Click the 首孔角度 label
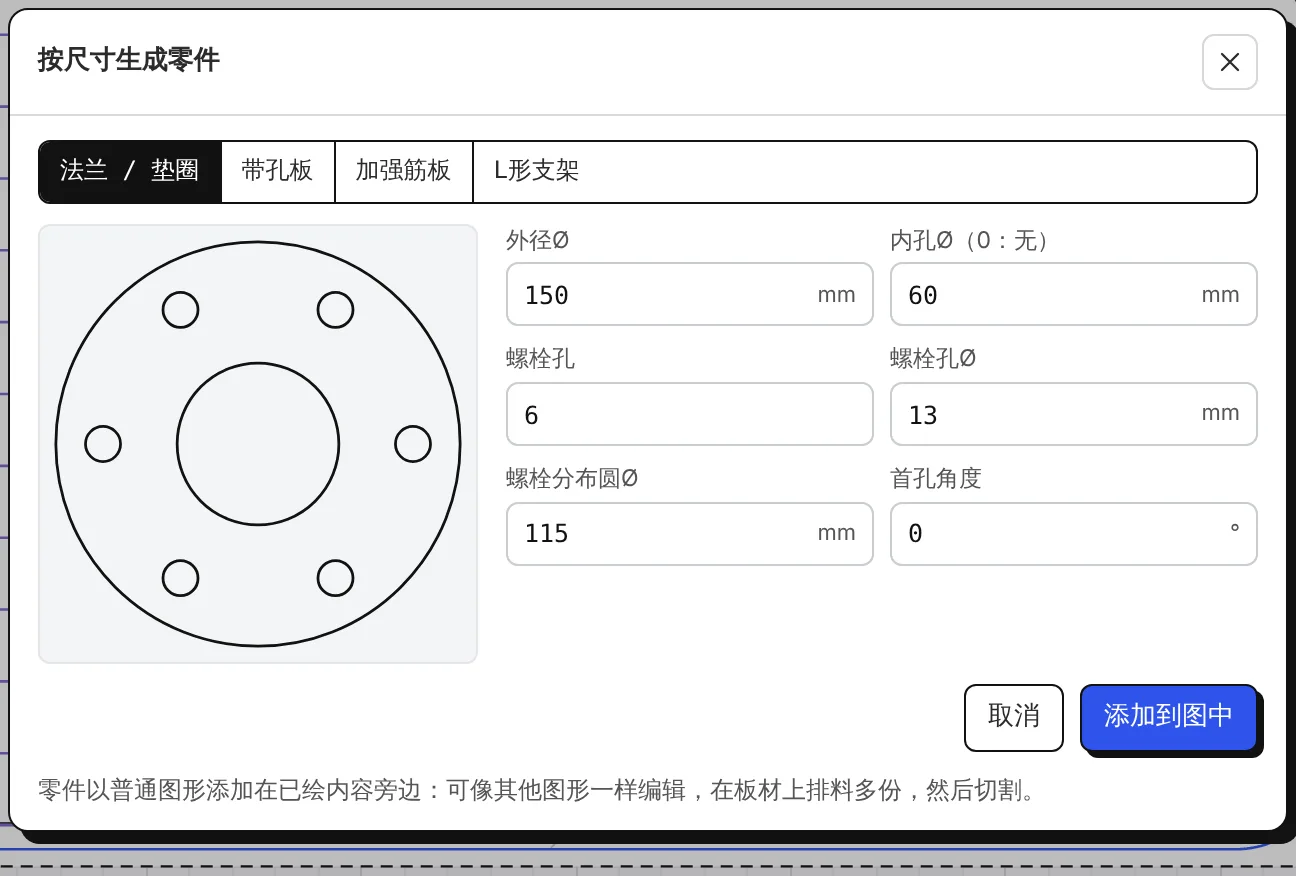The height and width of the screenshot is (876, 1296). pyautogui.click(x=936, y=478)
